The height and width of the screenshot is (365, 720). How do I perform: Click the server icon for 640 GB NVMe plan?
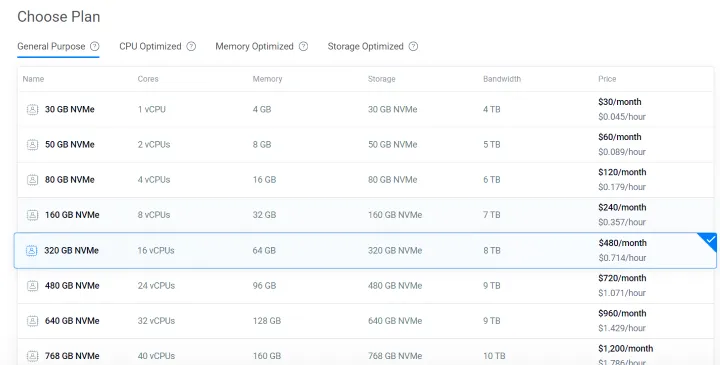(x=32, y=321)
